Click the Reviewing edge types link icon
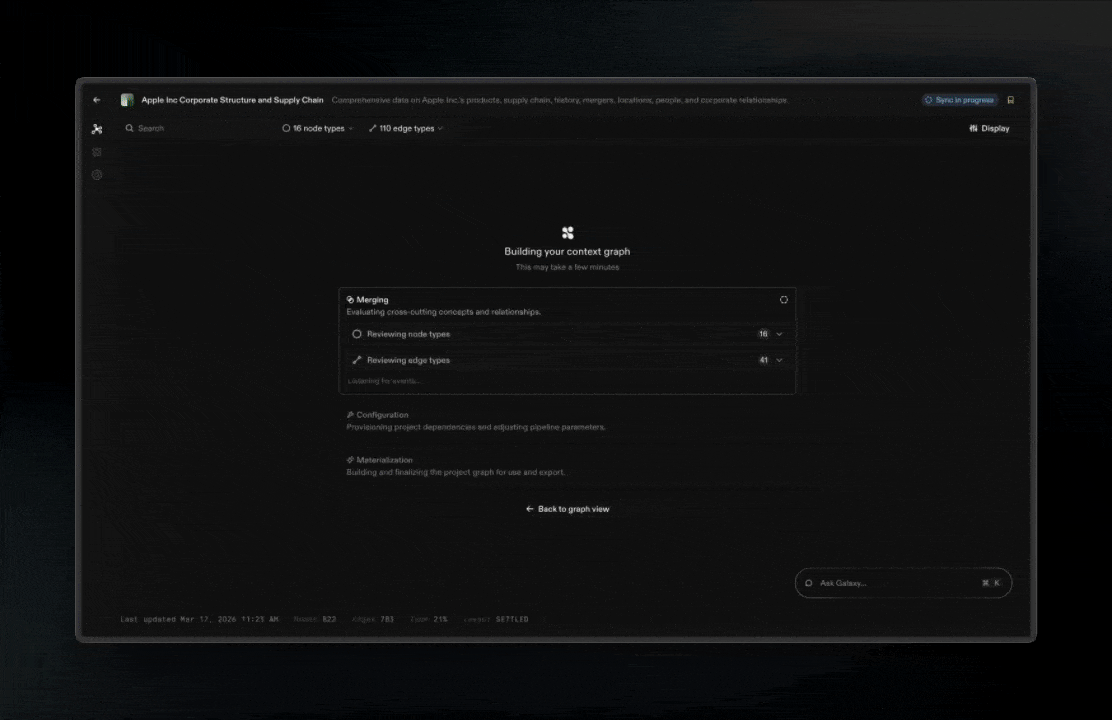Viewport: 1112px width, 720px height. pos(357,360)
